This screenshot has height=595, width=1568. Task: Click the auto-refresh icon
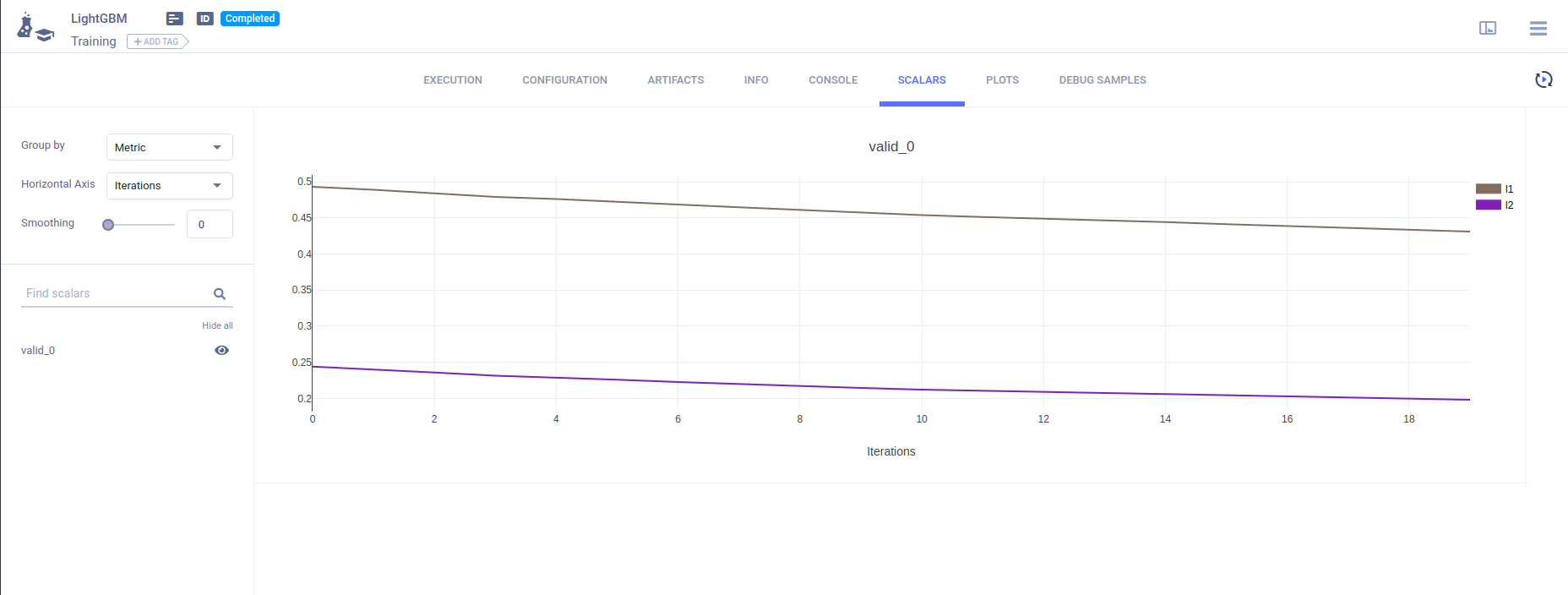tap(1543, 79)
